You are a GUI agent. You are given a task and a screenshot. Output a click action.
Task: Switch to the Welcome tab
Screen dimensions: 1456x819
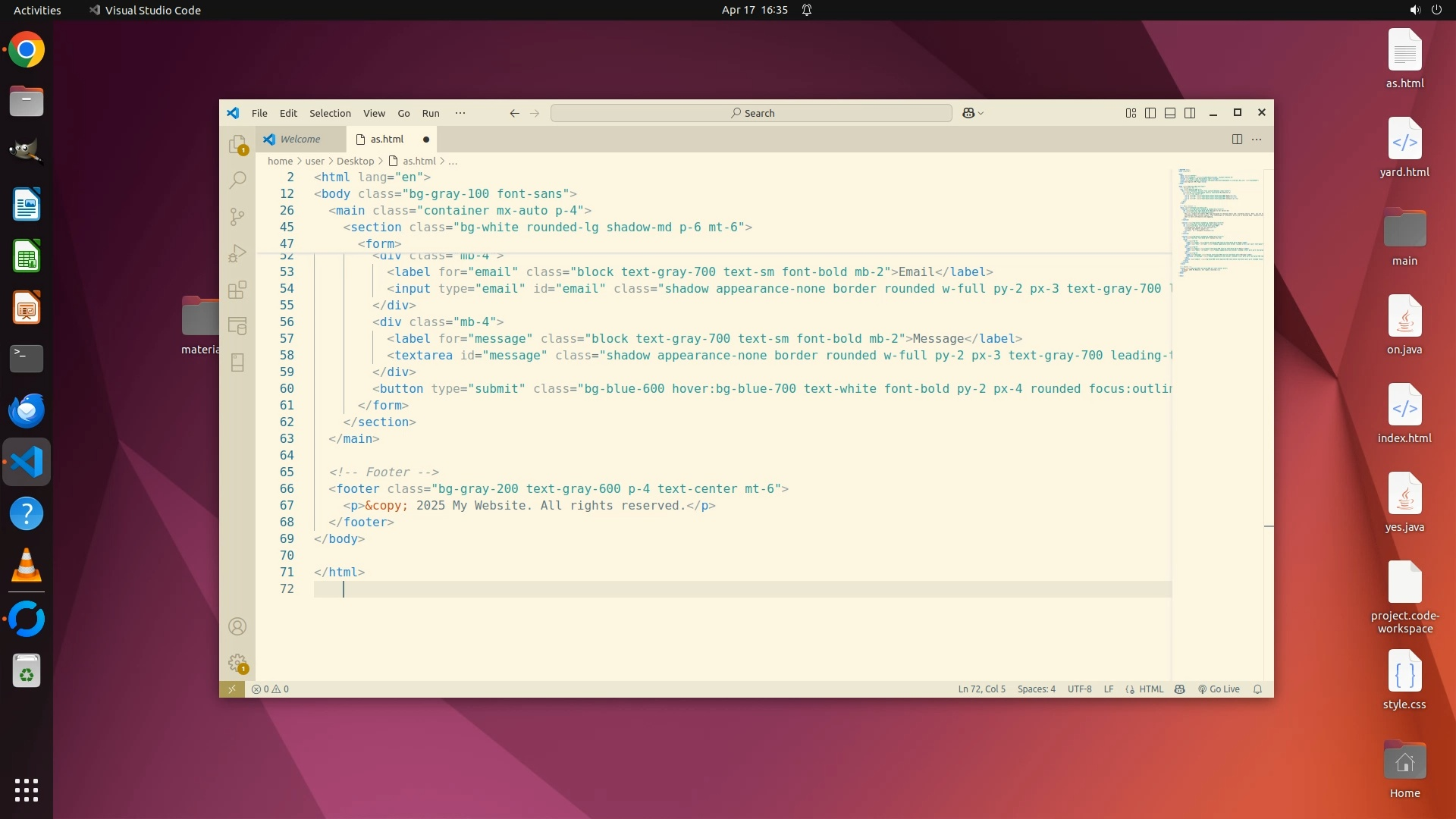300,139
